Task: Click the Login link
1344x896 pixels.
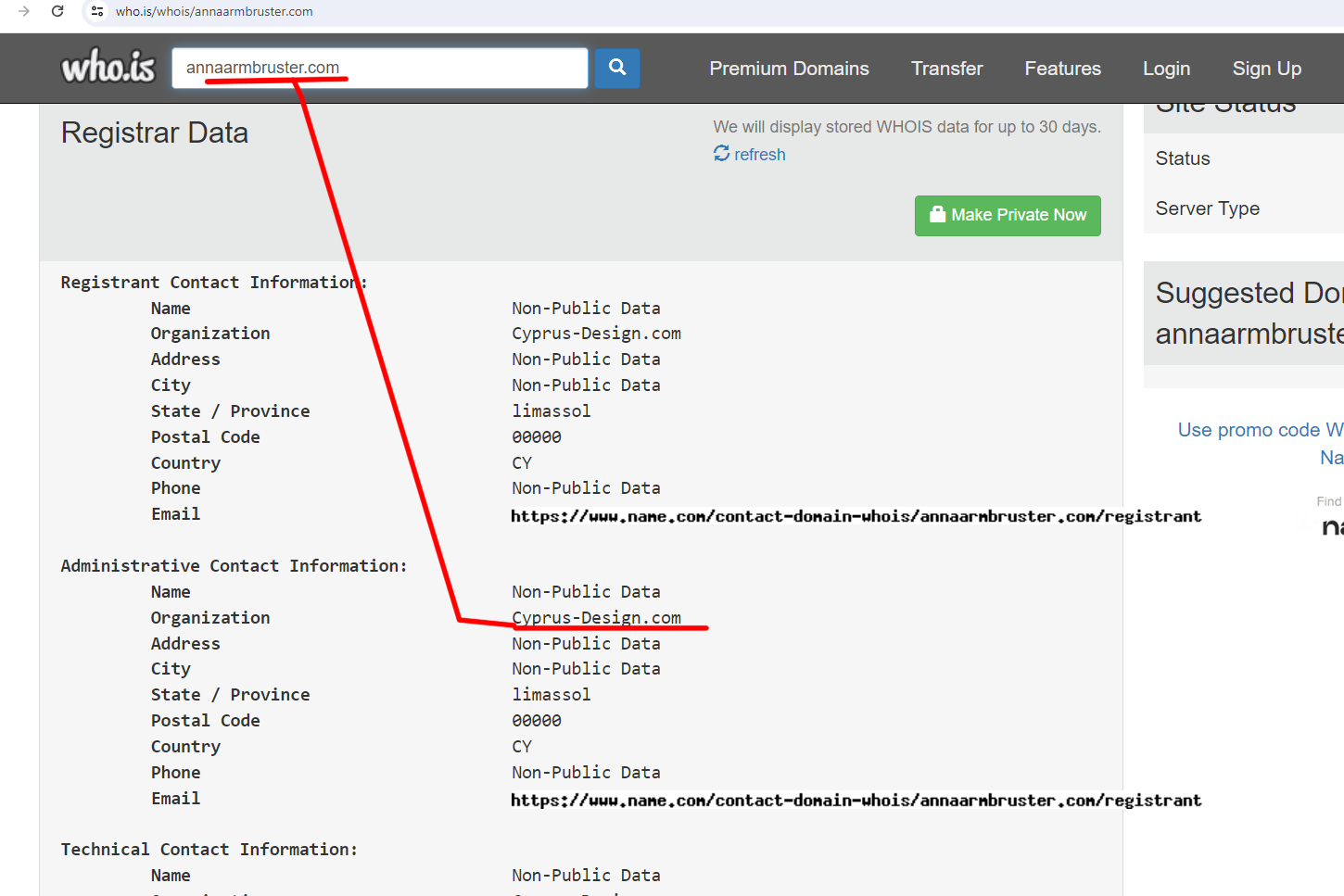Action: click(1166, 69)
